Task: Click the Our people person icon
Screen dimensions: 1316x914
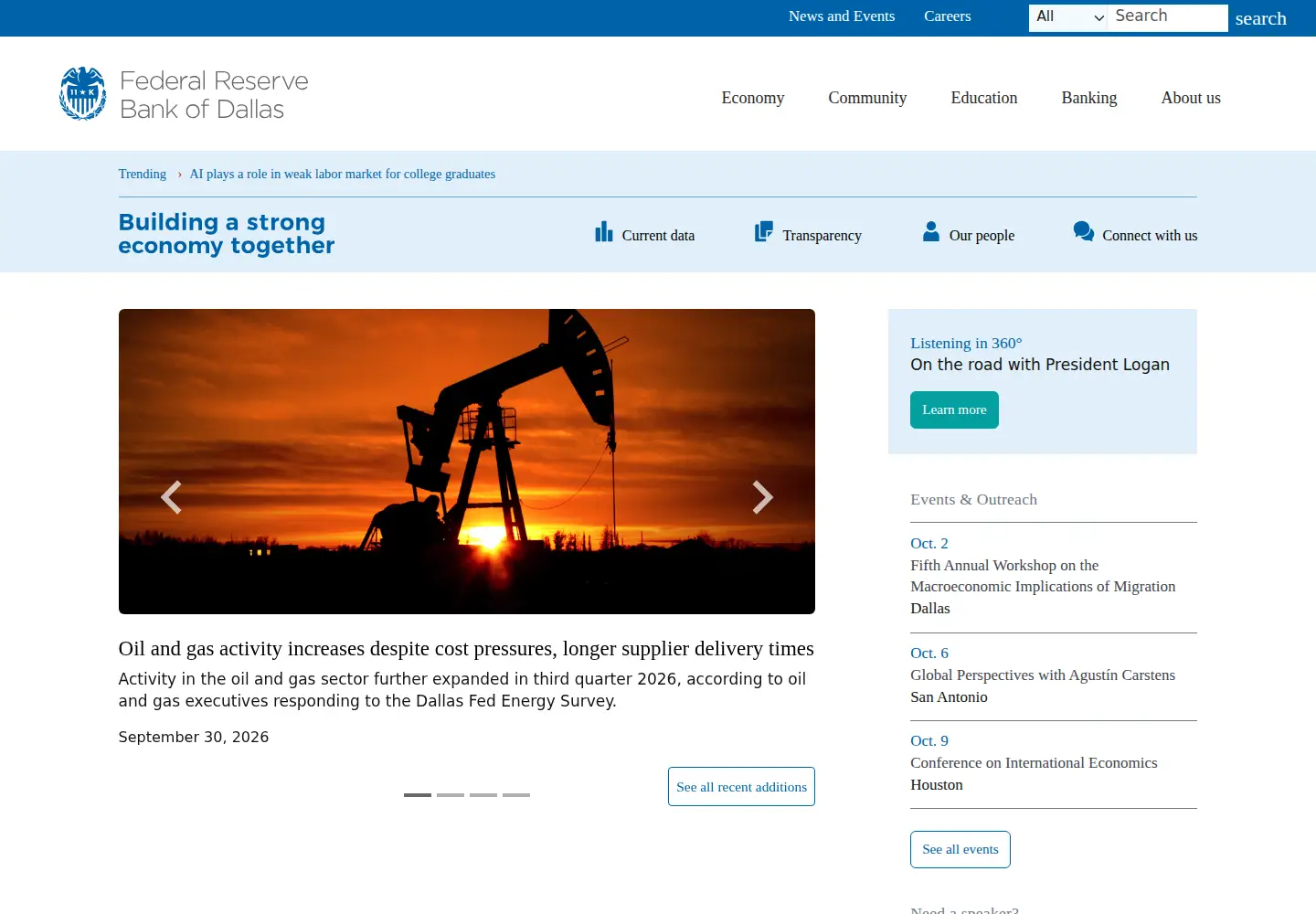Action: coord(931,231)
